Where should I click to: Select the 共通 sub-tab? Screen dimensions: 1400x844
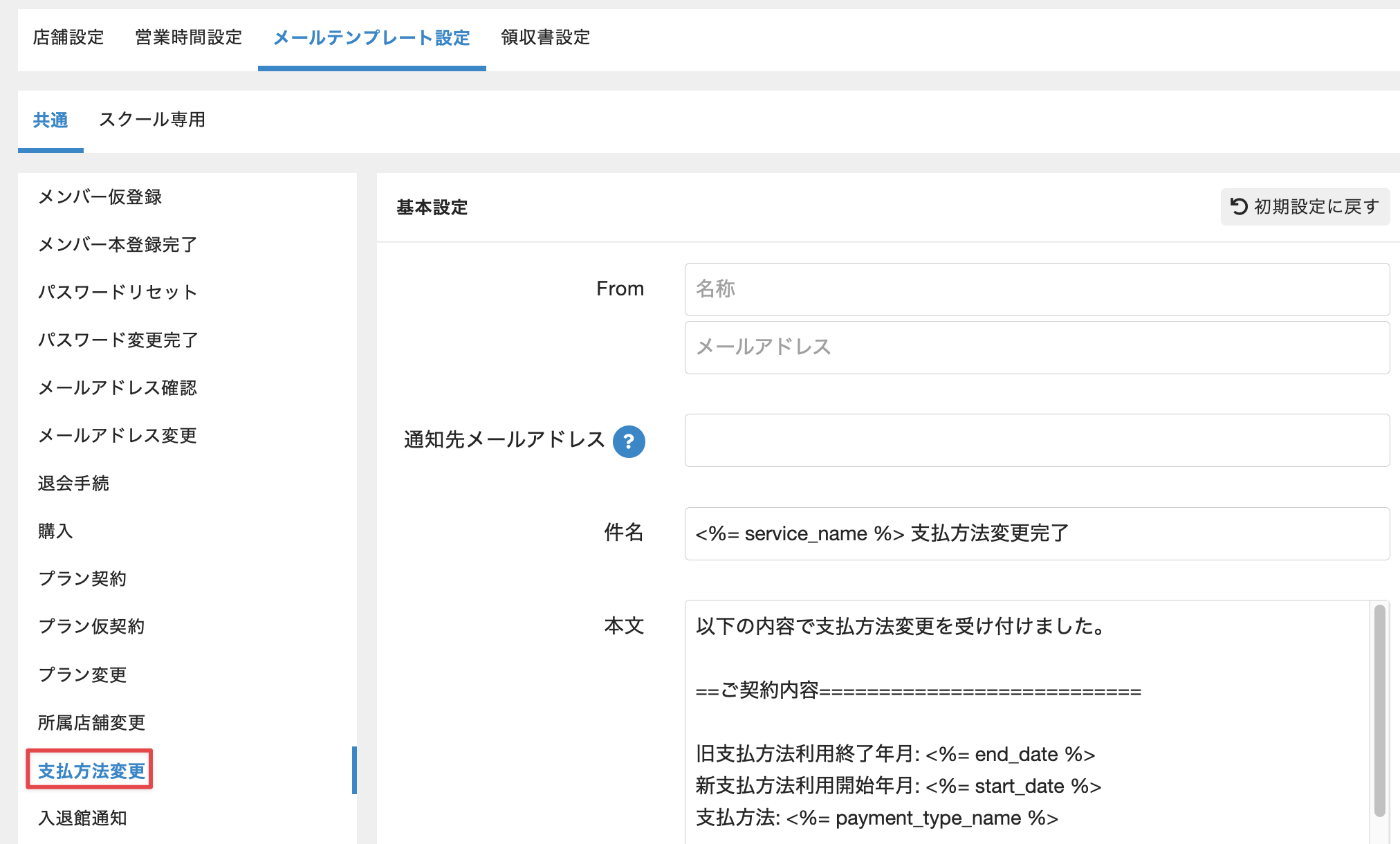[50, 120]
